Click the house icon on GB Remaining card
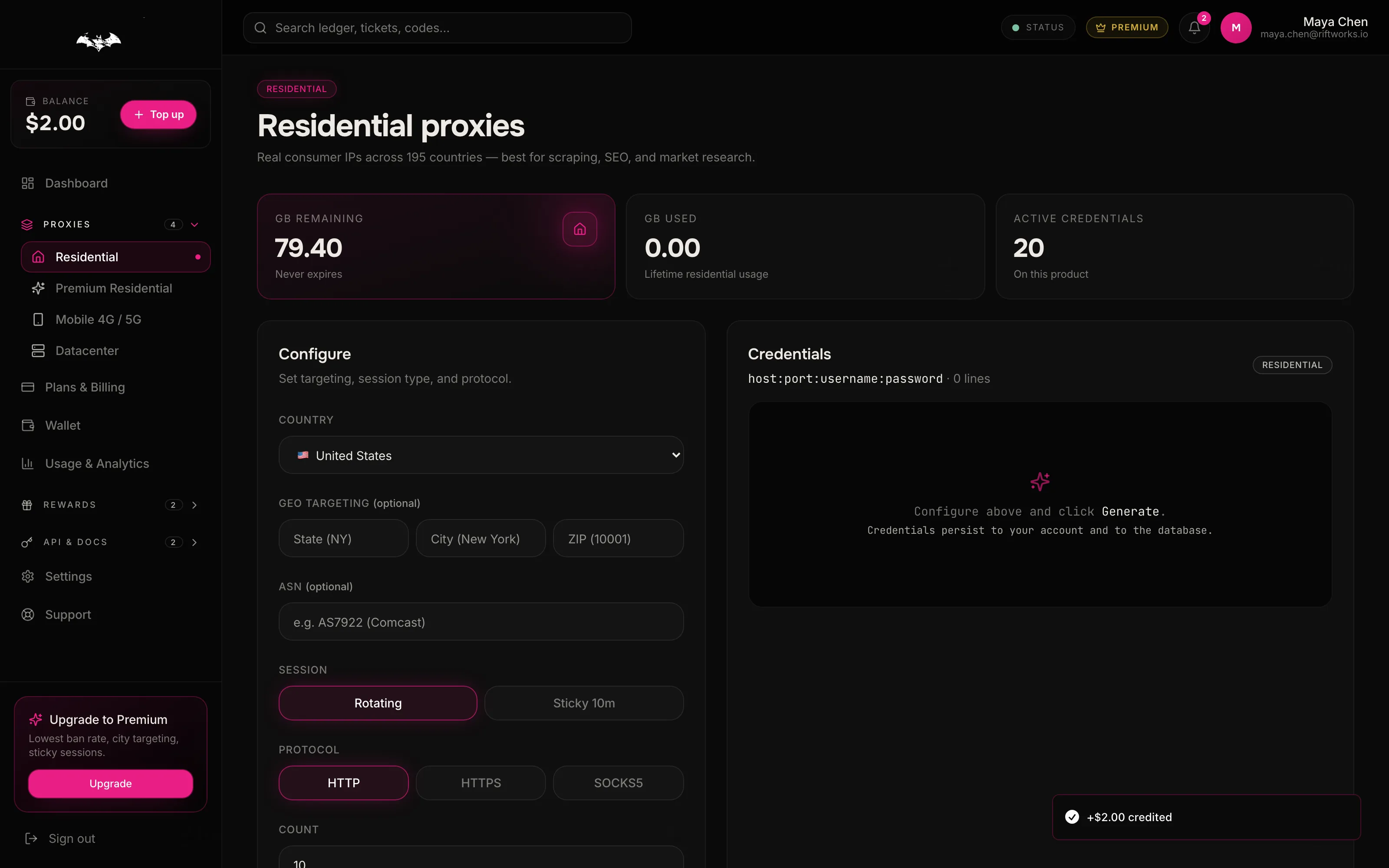Viewport: 1389px width, 868px height. 580,229
